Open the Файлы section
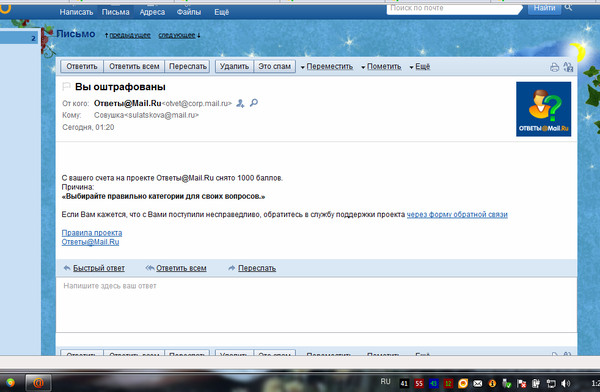Screen dimensions: 600x392 click(x=189, y=12)
